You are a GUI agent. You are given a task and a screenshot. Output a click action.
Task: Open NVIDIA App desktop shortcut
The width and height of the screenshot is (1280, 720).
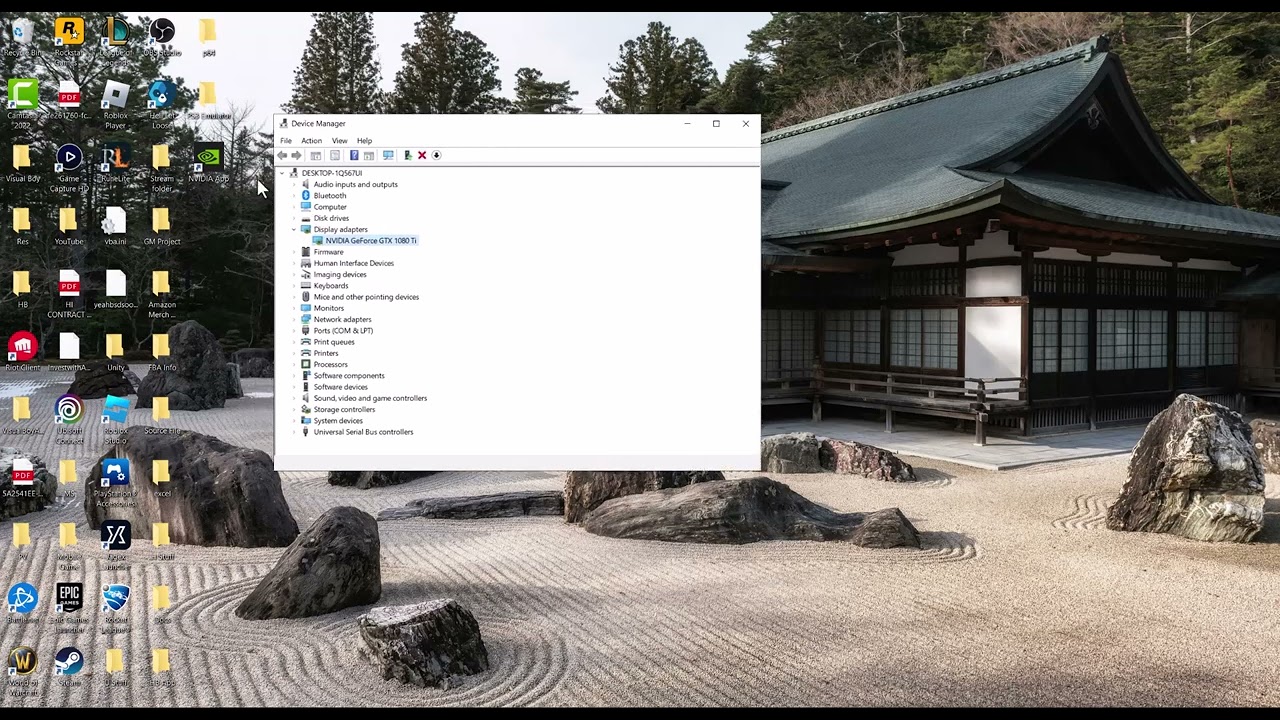click(208, 164)
